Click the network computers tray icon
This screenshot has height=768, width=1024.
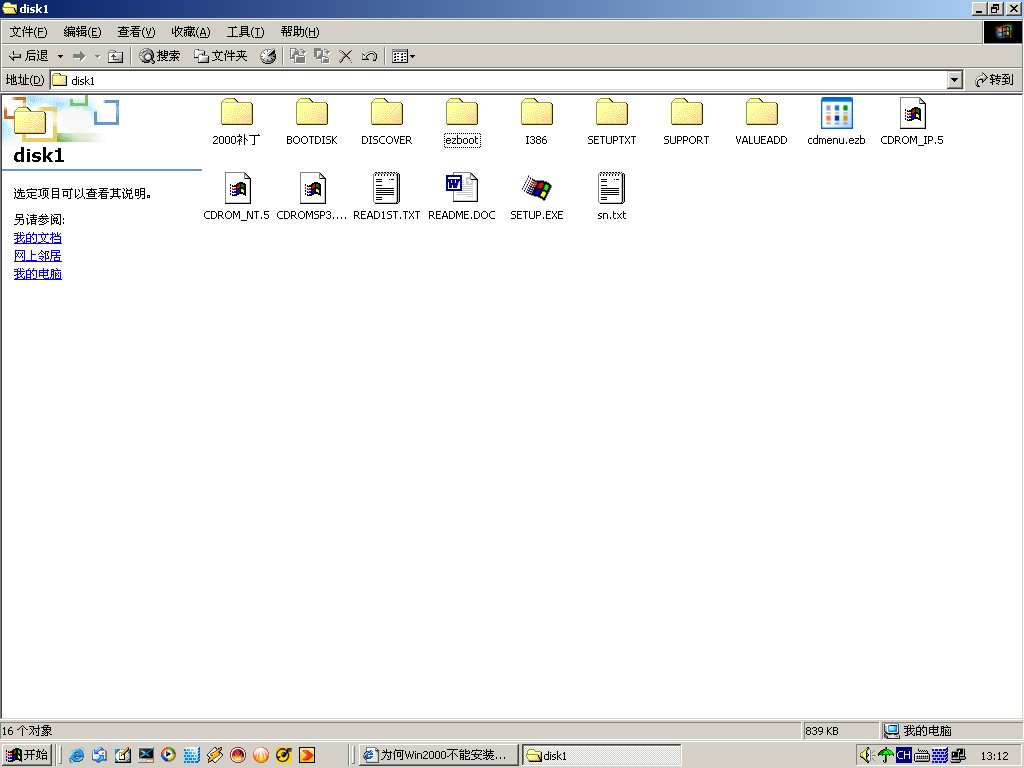coord(958,756)
